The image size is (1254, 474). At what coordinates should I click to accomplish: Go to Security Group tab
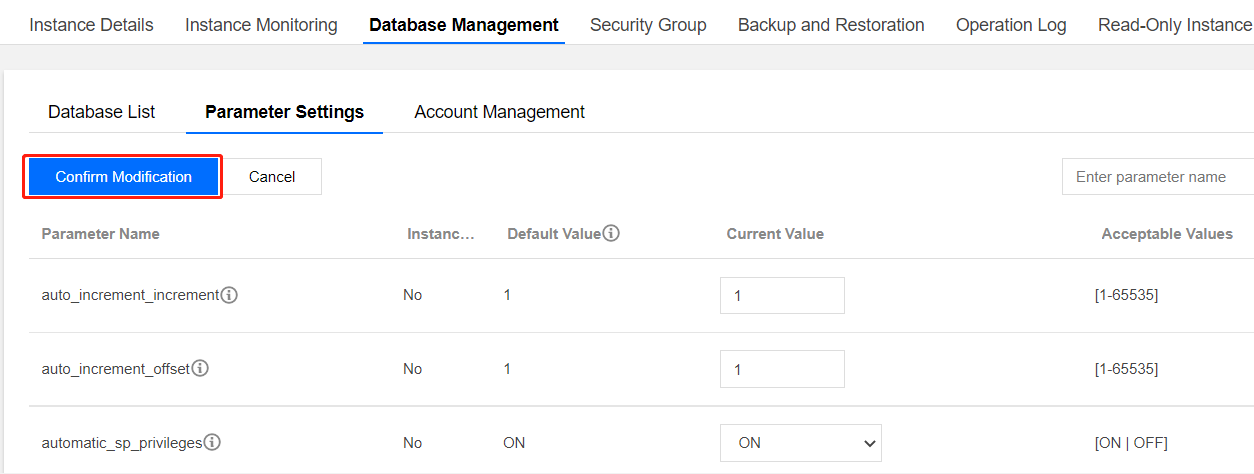point(648,25)
